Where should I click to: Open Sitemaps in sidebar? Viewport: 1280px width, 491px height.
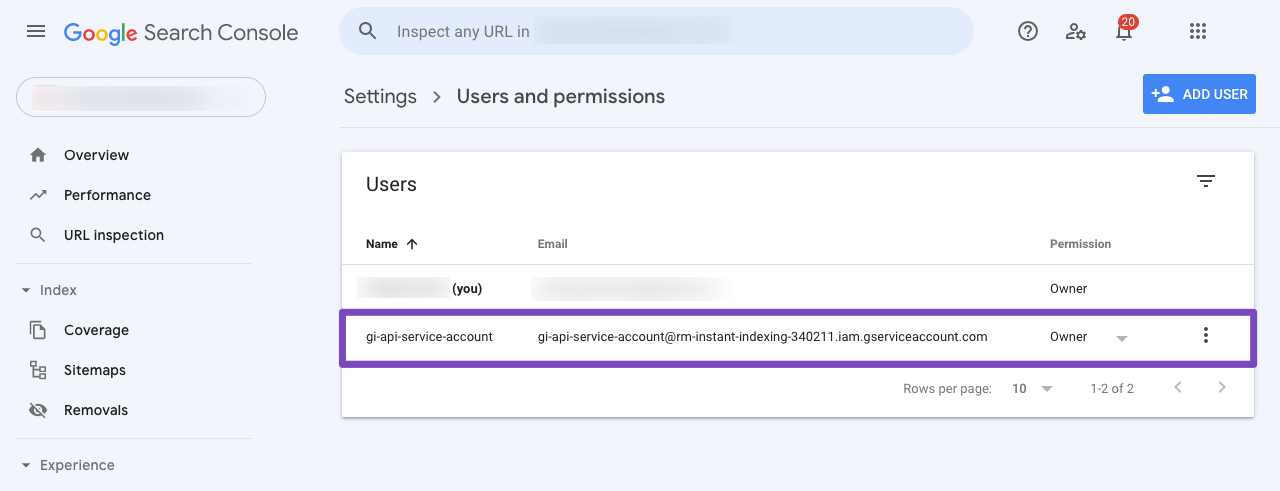tap(95, 370)
